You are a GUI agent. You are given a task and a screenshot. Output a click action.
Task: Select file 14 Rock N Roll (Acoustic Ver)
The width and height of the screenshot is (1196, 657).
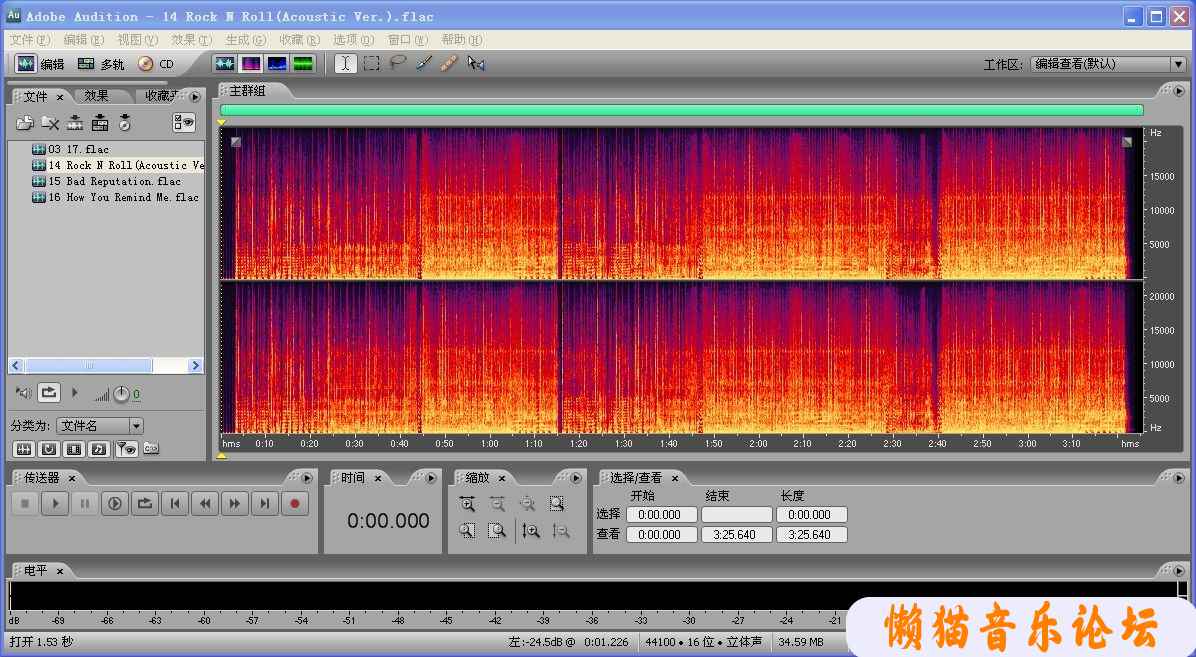point(117,166)
